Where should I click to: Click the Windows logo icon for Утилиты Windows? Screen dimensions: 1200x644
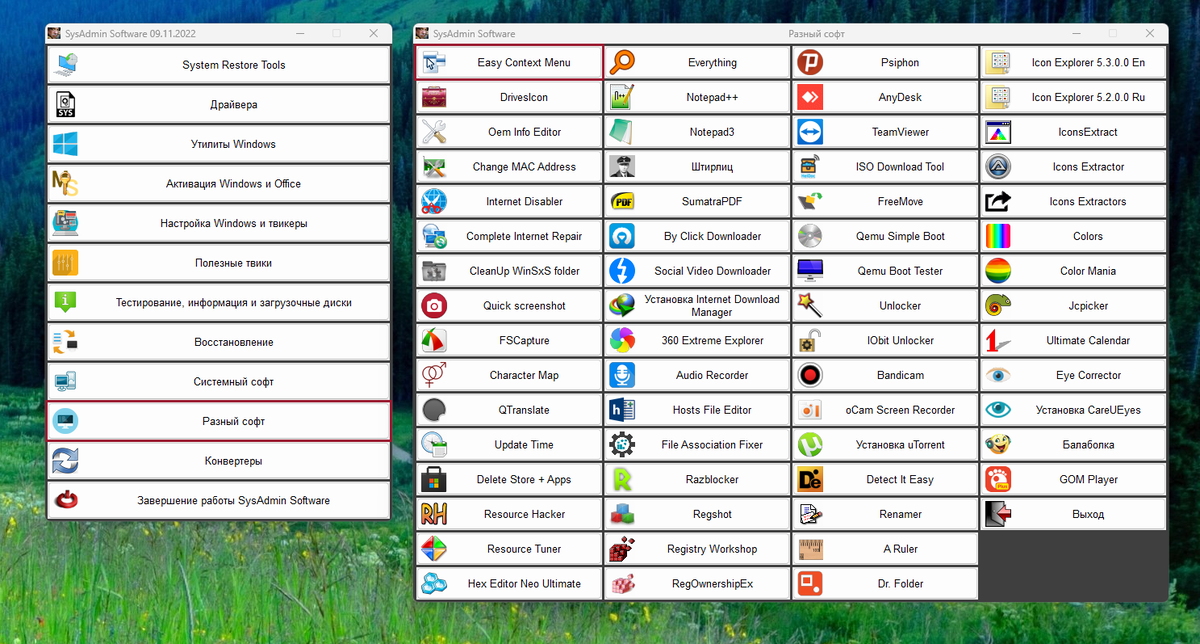pyautogui.click(x=66, y=144)
